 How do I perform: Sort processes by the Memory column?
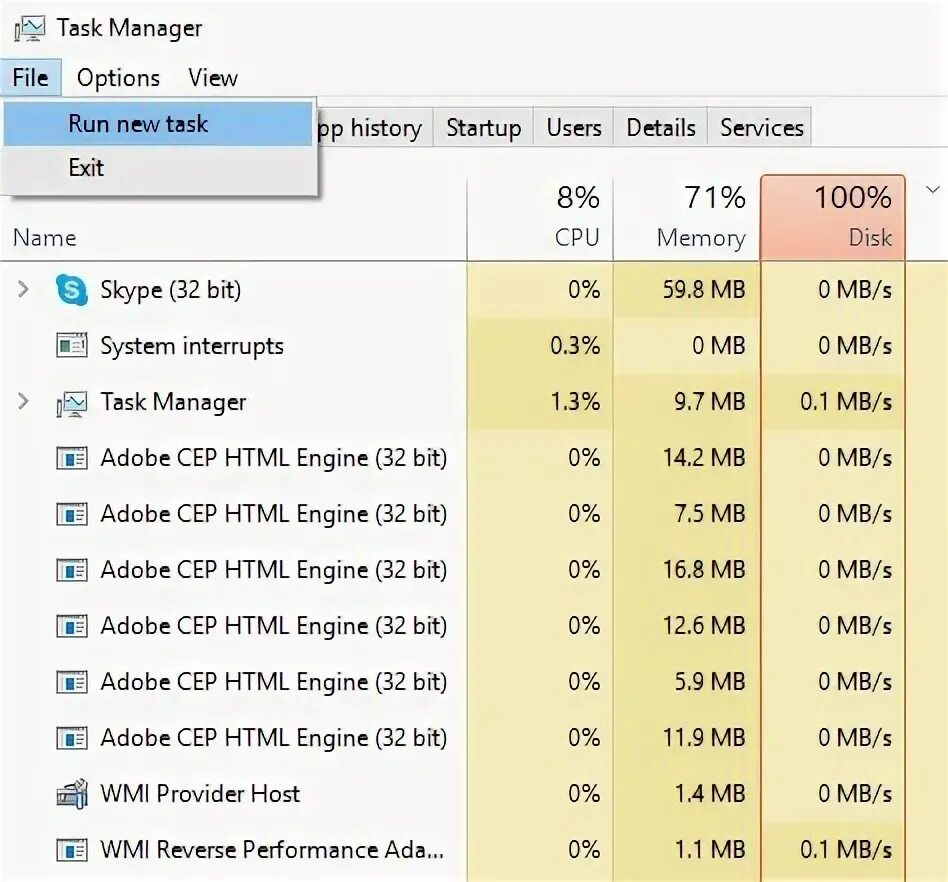click(x=688, y=218)
